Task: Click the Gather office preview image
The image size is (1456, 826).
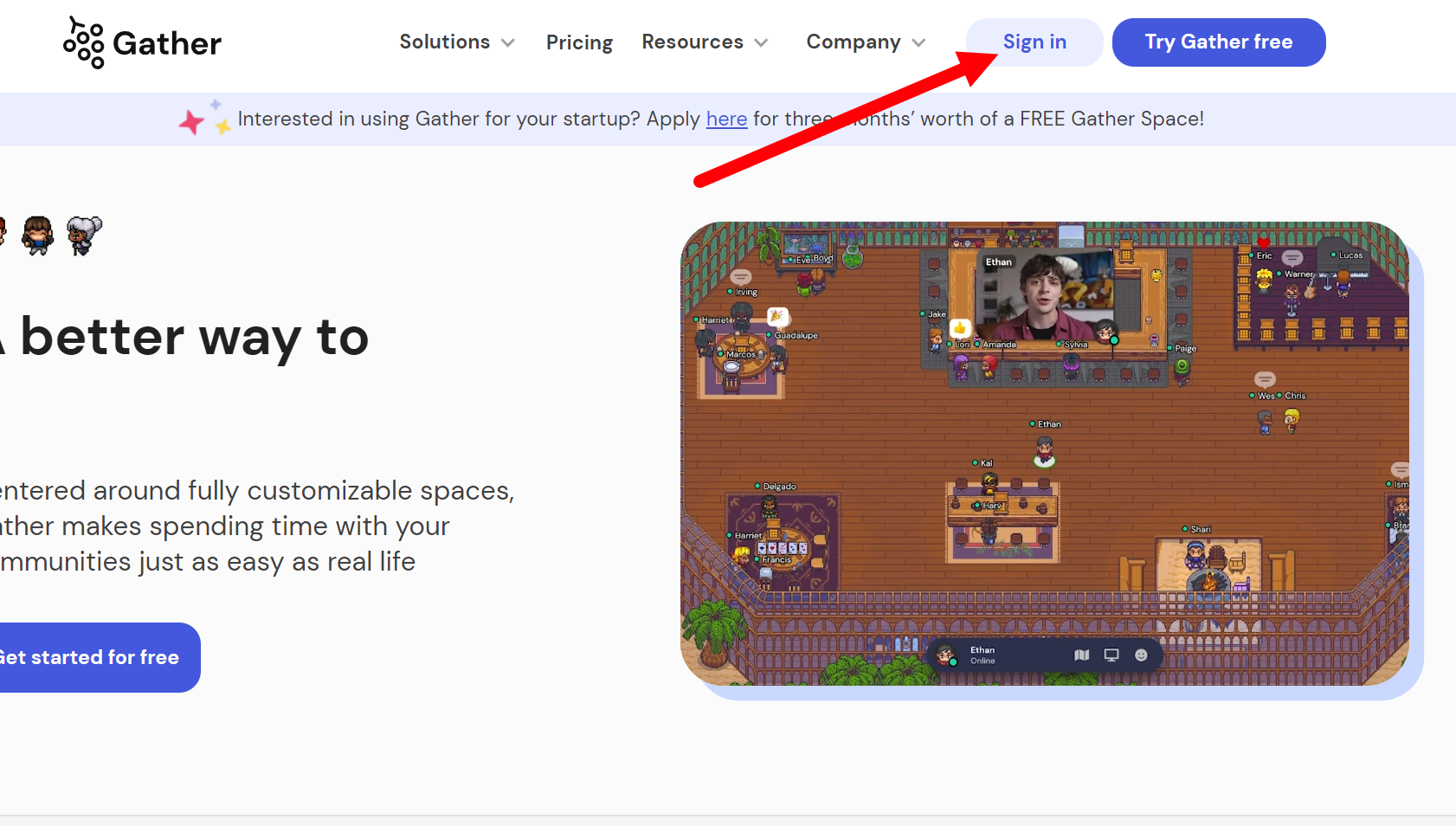Action: click(x=1045, y=454)
